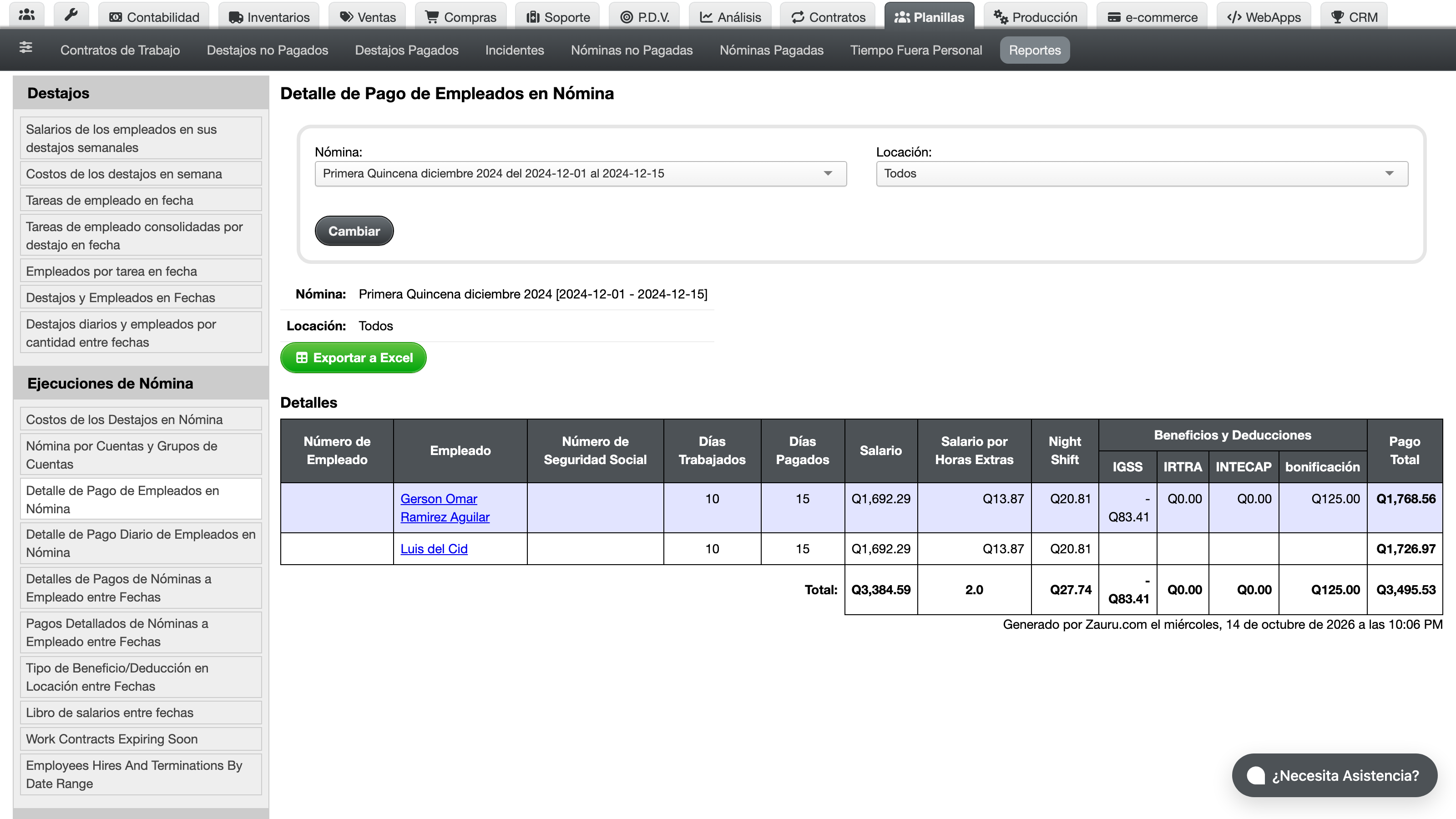Image resolution: width=1456 pixels, height=819 pixels.
Task: Expand the Locación dropdown
Action: coord(1142,173)
